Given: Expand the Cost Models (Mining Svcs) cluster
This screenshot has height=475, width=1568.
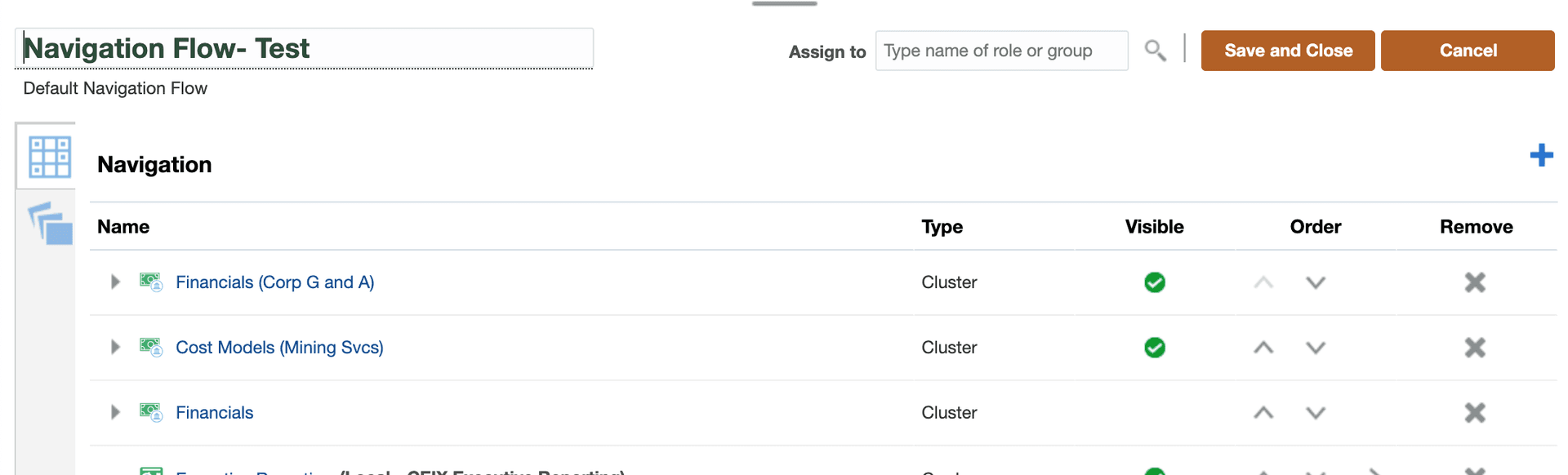Looking at the screenshot, I should coord(114,347).
